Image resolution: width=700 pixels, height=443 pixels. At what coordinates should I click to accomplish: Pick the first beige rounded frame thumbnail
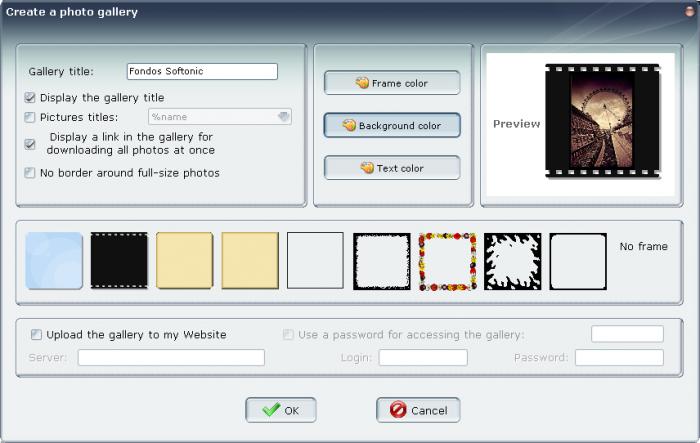[185, 261]
